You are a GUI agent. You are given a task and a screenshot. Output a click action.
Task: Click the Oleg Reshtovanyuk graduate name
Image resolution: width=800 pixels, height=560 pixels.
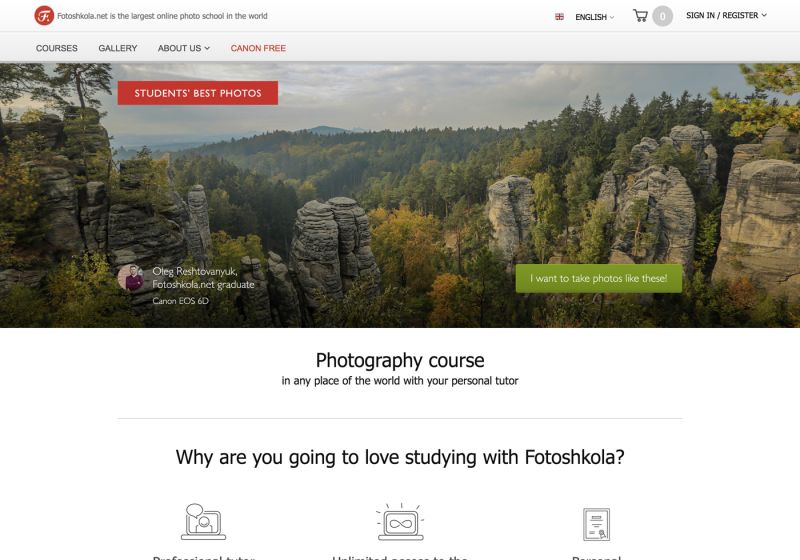pos(203,278)
